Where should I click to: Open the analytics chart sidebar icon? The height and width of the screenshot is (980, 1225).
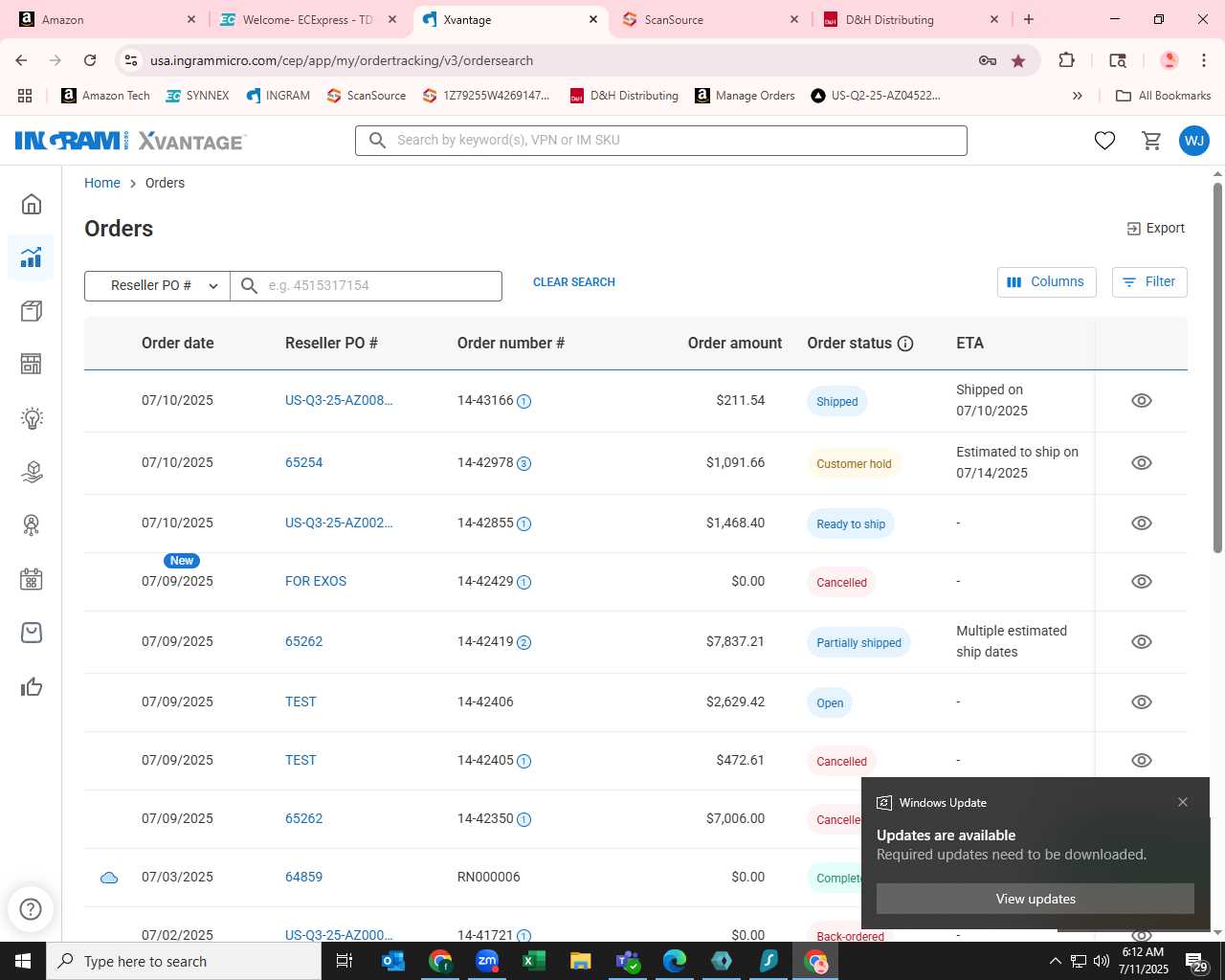pyautogui.click(x=32, y=257)
